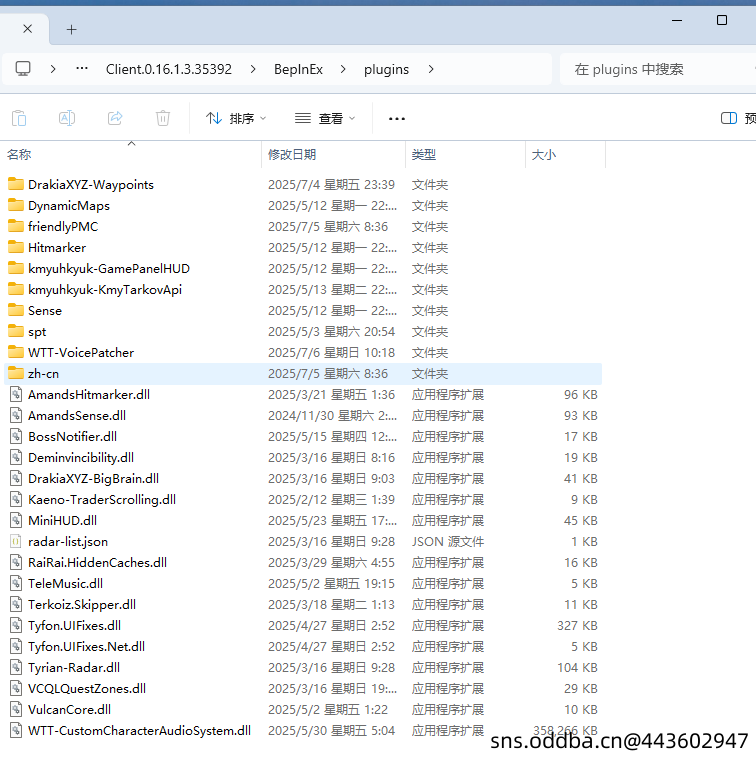Go to BepInEx breadcrumb folder

[x=298, y=69]
